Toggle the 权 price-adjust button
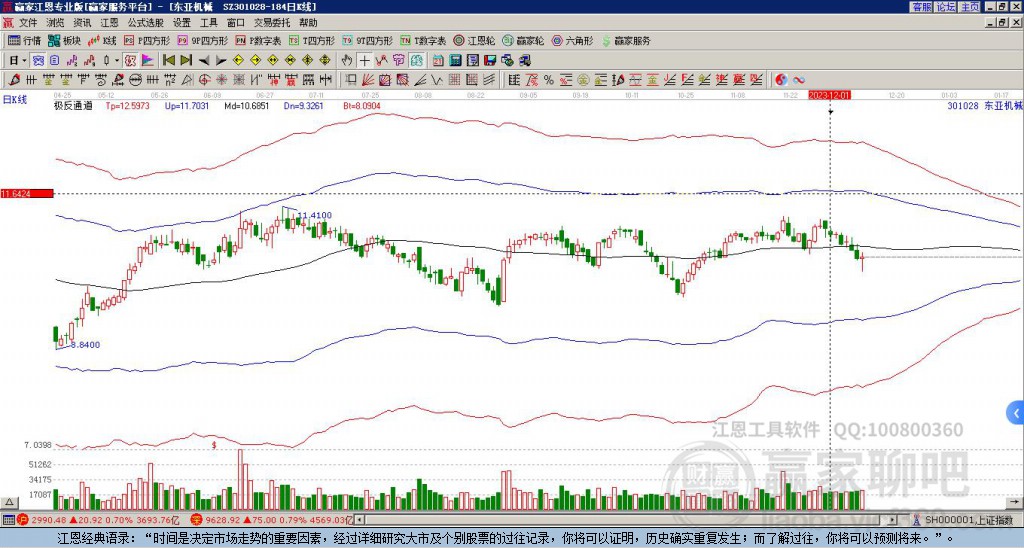This screenshot has height=548, width=1024. [x=130, y=60]
